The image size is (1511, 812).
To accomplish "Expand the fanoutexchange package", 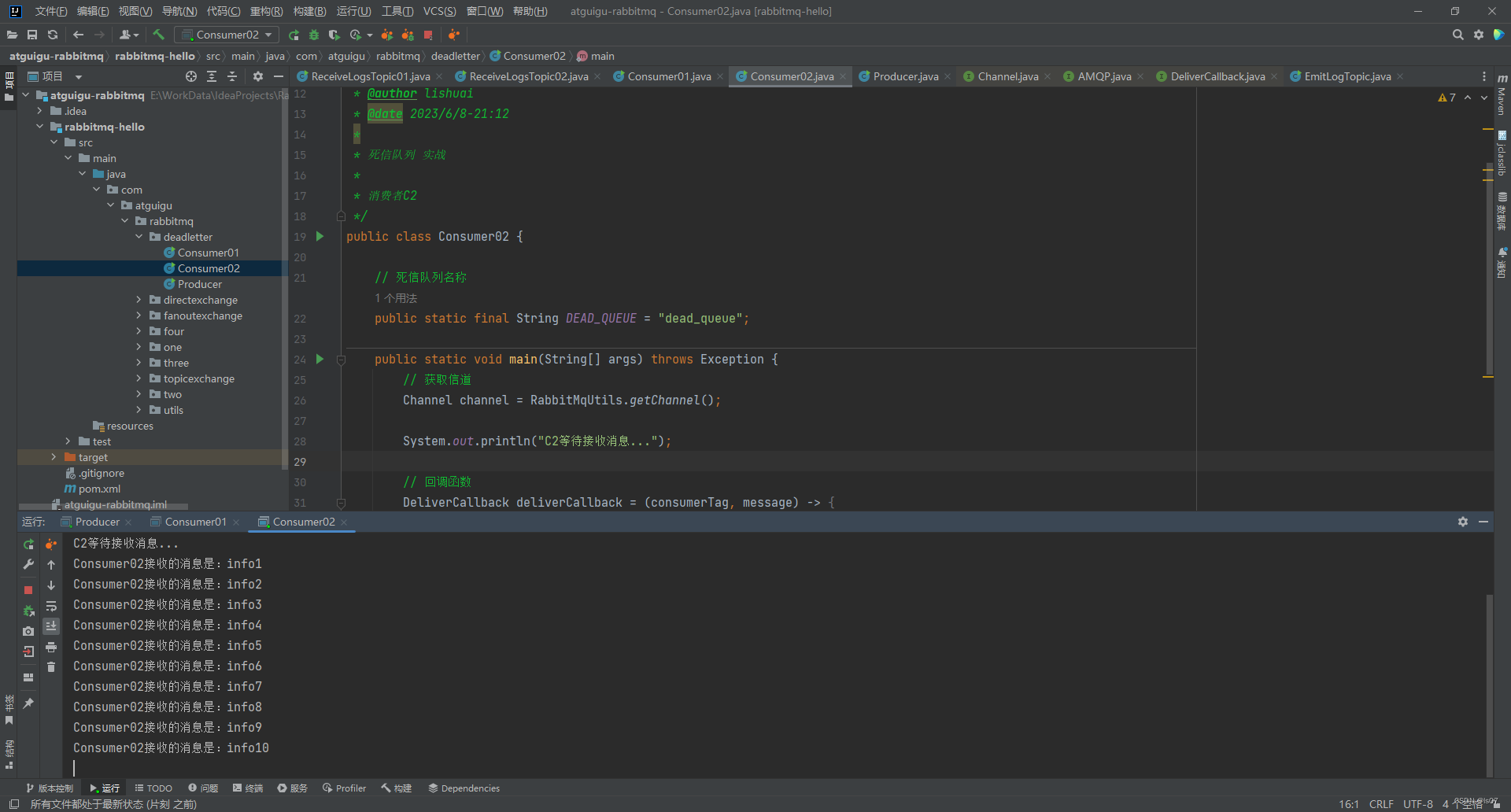I will (x=139, y=316).
